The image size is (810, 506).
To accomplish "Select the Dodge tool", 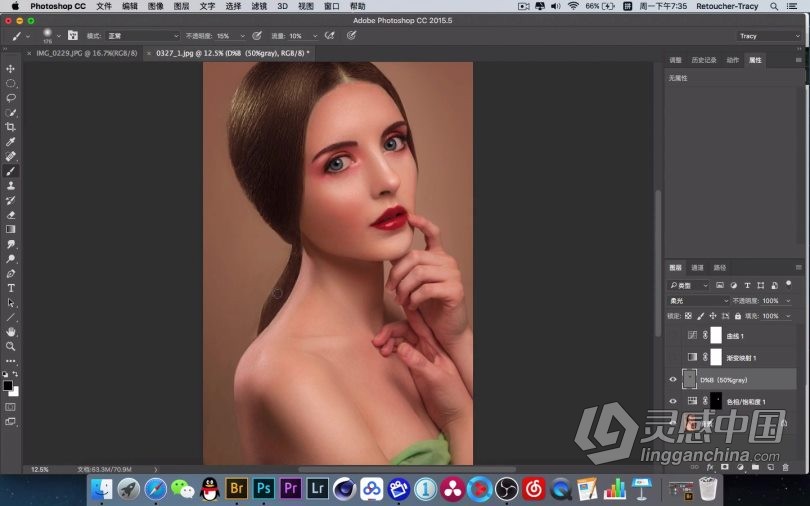I will click(10, 259).
